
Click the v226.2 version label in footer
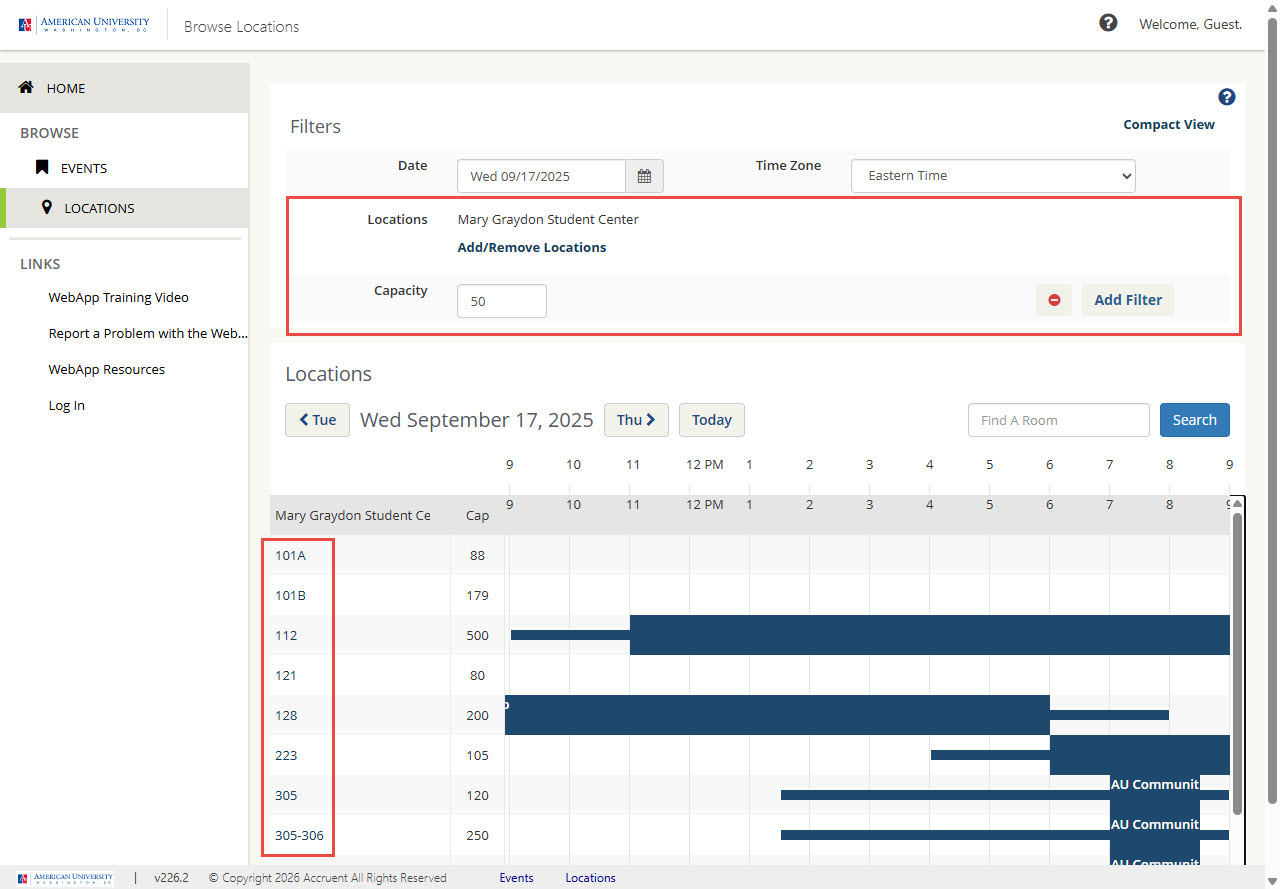pos(171,878)
